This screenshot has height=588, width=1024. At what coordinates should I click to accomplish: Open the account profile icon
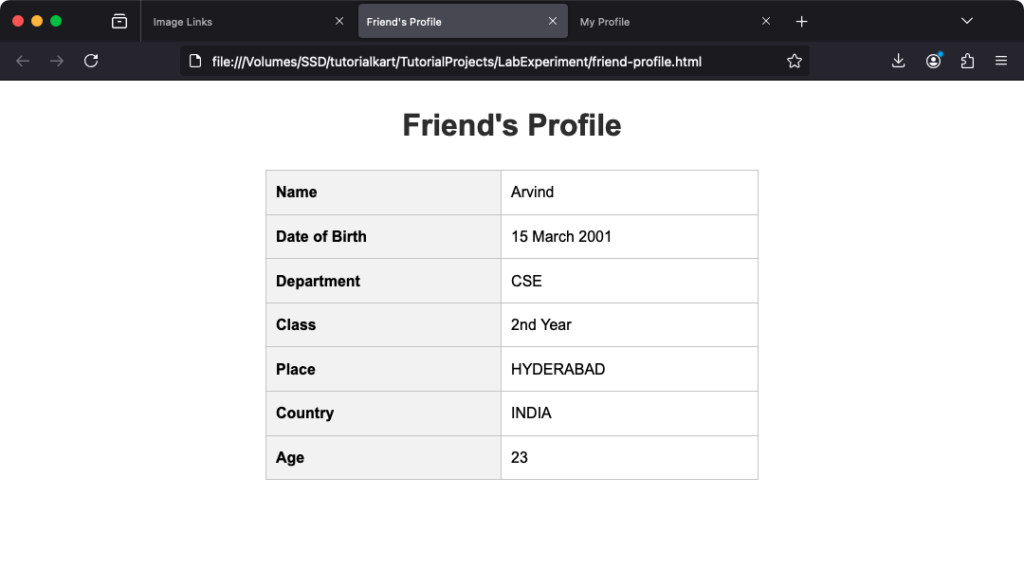pyautogui.click(x=933, y=61)
